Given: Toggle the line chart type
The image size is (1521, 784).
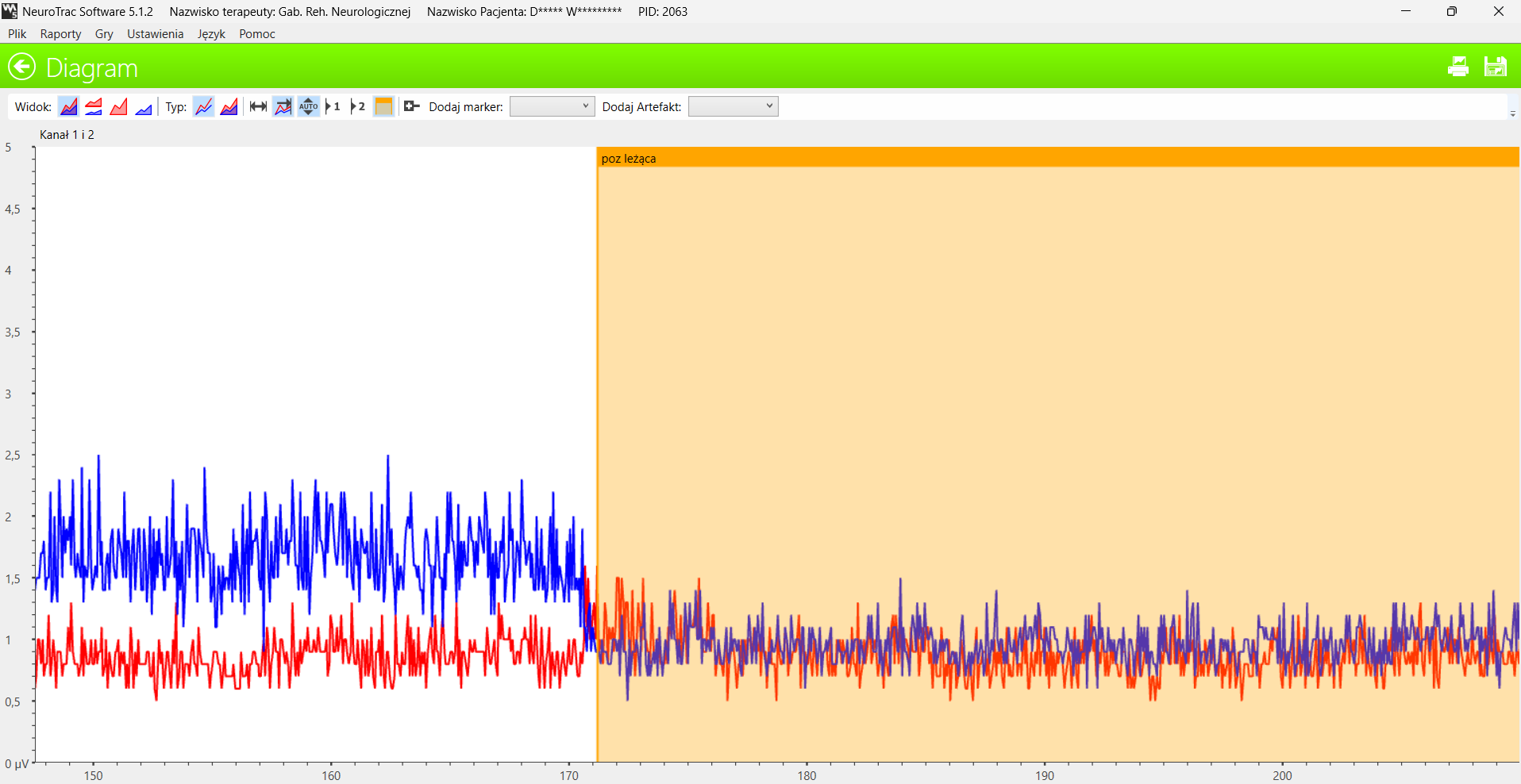Looking at the screenshot, I should [x=204, y=106].
